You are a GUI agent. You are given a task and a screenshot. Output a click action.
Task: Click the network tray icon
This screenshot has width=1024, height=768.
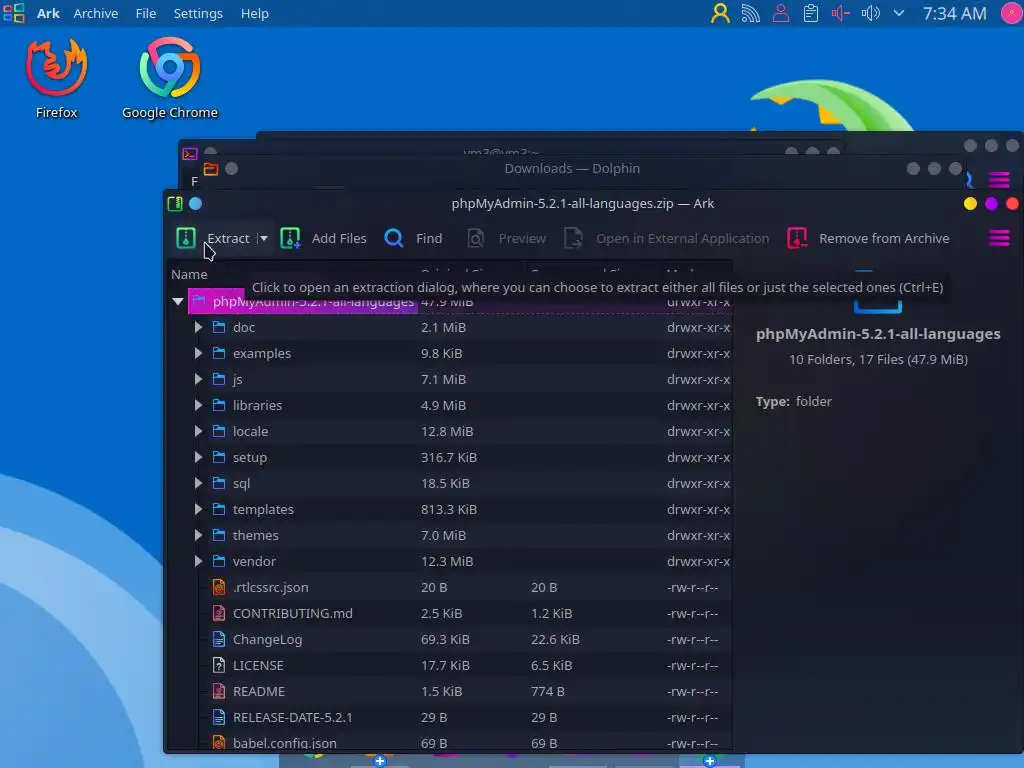point(750,13)
